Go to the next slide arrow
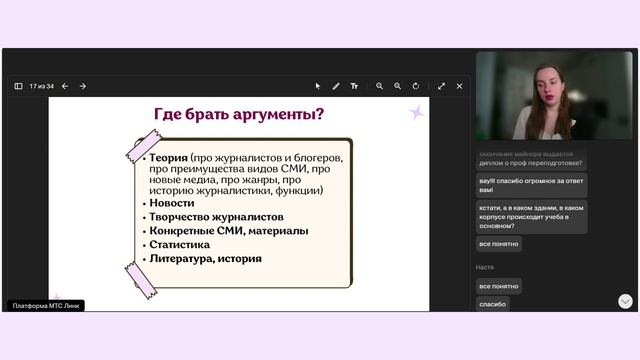The height and width of the screenshot is (360, 640). tap(83, 86)
